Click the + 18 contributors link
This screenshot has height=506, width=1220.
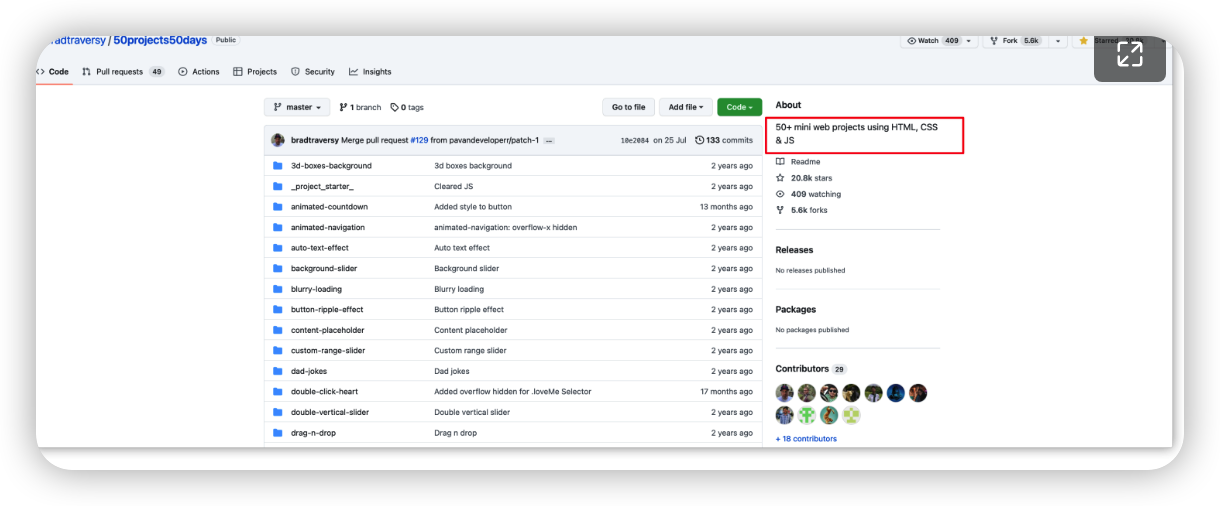(x=806, y=439)
